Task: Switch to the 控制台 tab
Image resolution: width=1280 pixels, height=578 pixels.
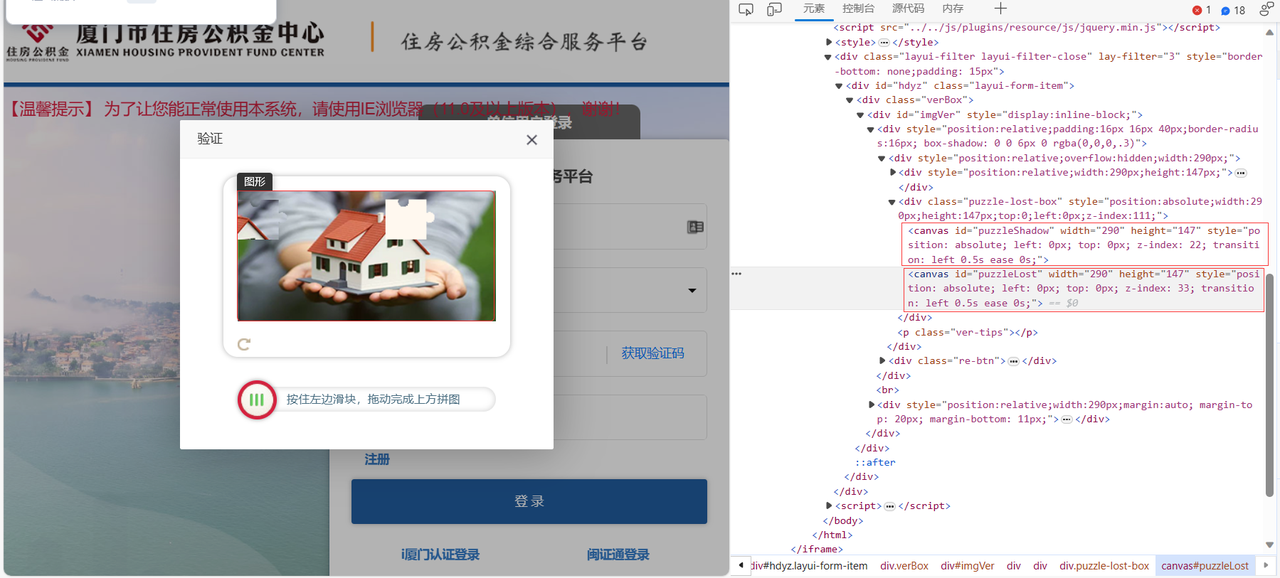Action: pos(858,9)
